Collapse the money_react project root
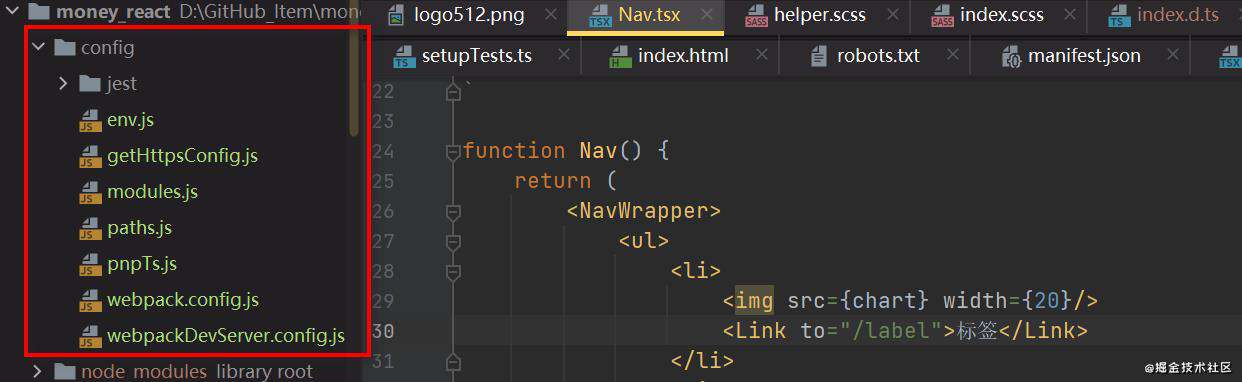The image size is (1242, 382). tap(11, 12)
